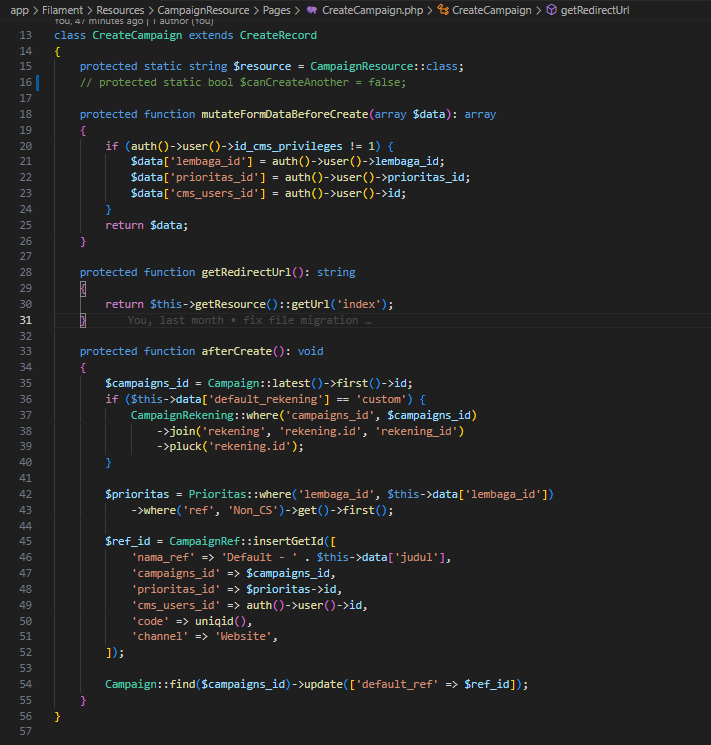Click 'getRedirectUrl' function name on line 28
This screenshot has width=711, height=745.
pos(246,272)
